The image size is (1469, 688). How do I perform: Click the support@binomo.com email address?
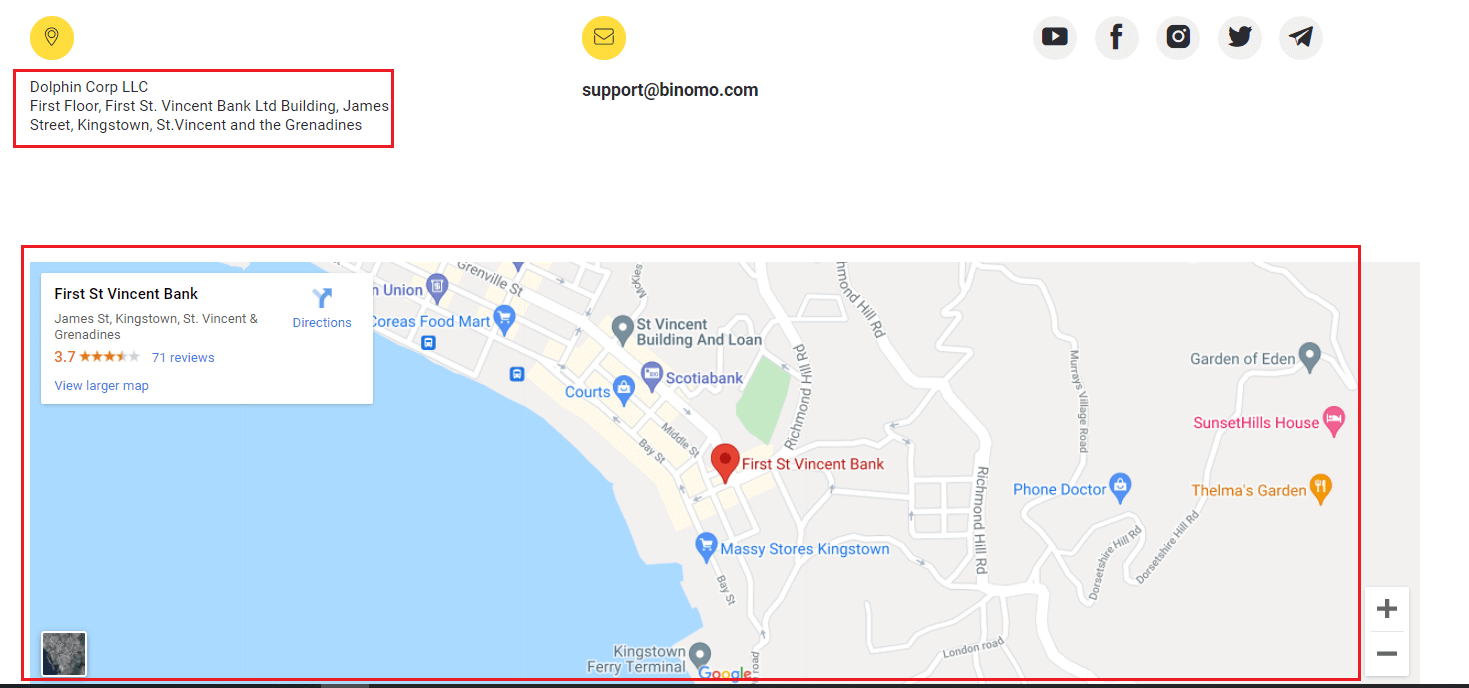pyautogui.click(x=670, y=90)
